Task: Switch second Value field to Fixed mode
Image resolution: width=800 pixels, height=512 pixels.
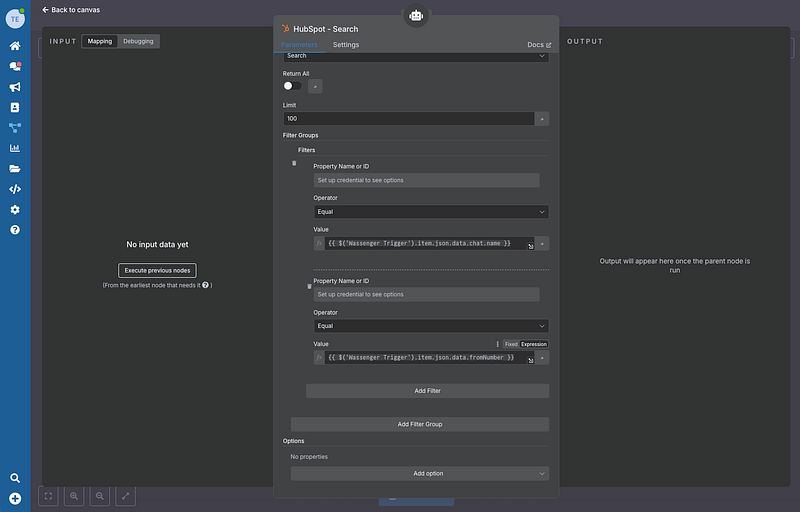Action: point(511,344)
